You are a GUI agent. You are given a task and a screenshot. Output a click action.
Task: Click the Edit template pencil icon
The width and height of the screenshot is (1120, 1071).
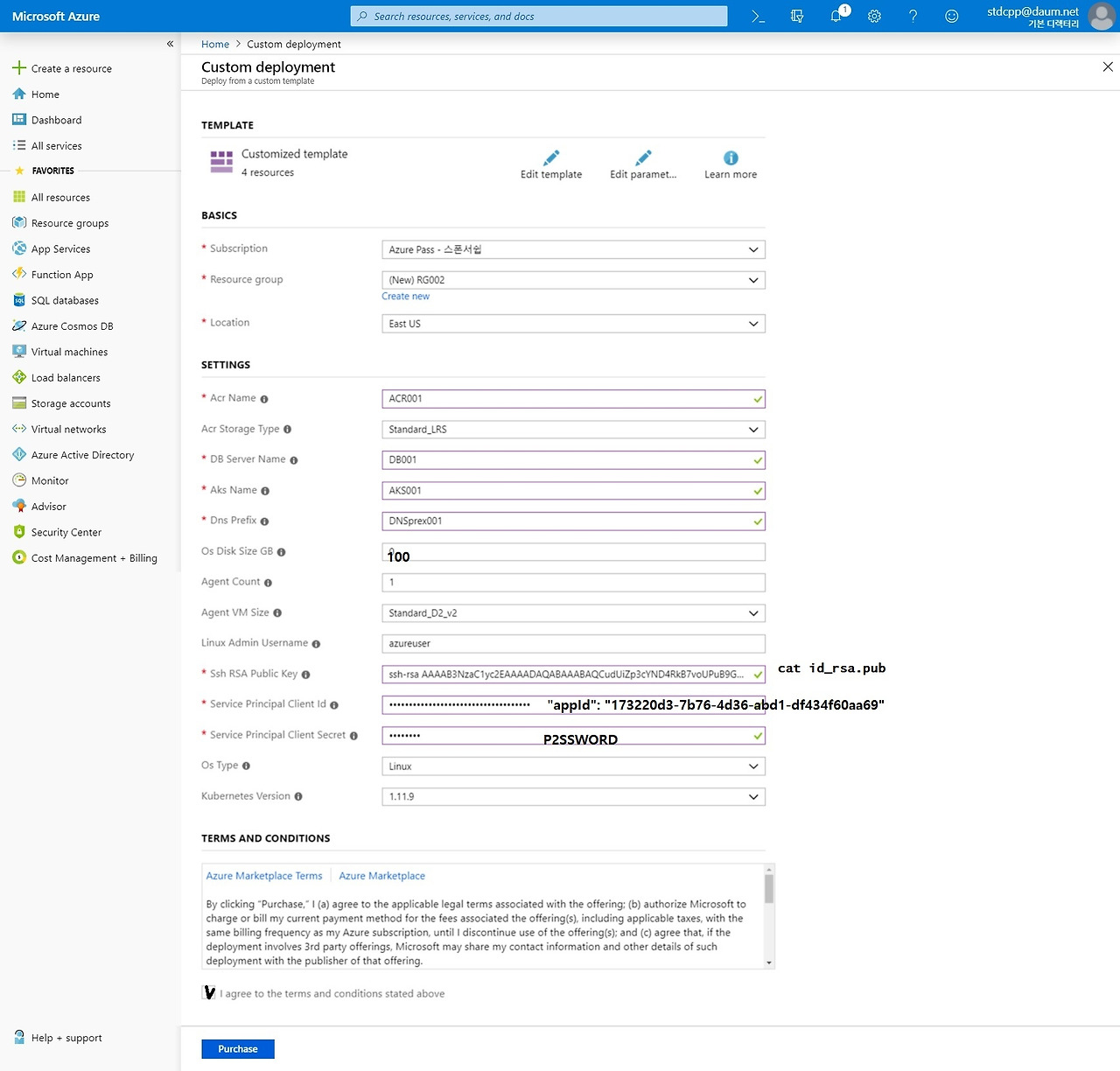coord(551,157)
